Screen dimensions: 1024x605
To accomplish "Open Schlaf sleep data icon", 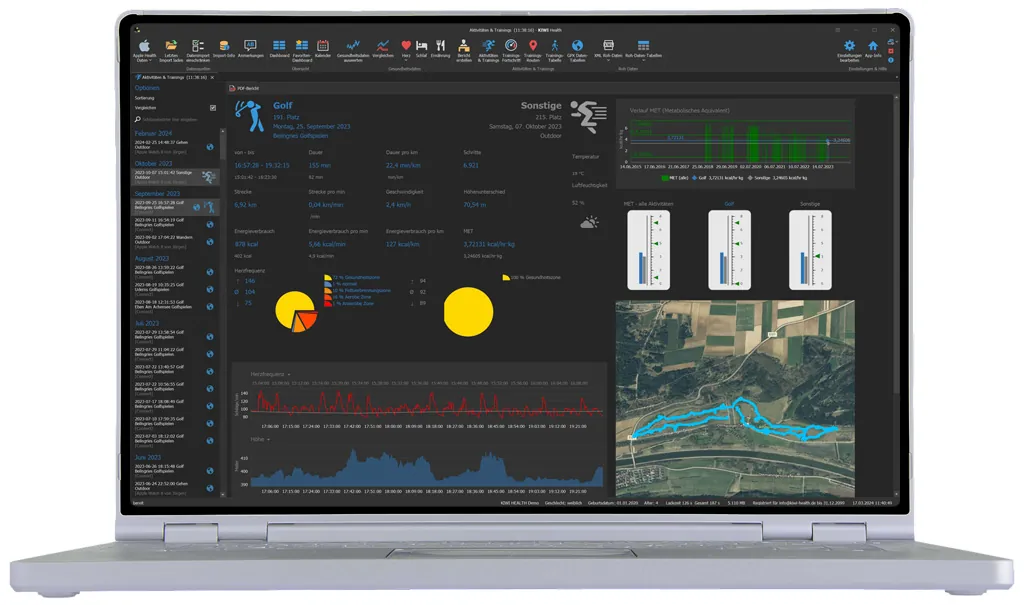I will (422, 47).
